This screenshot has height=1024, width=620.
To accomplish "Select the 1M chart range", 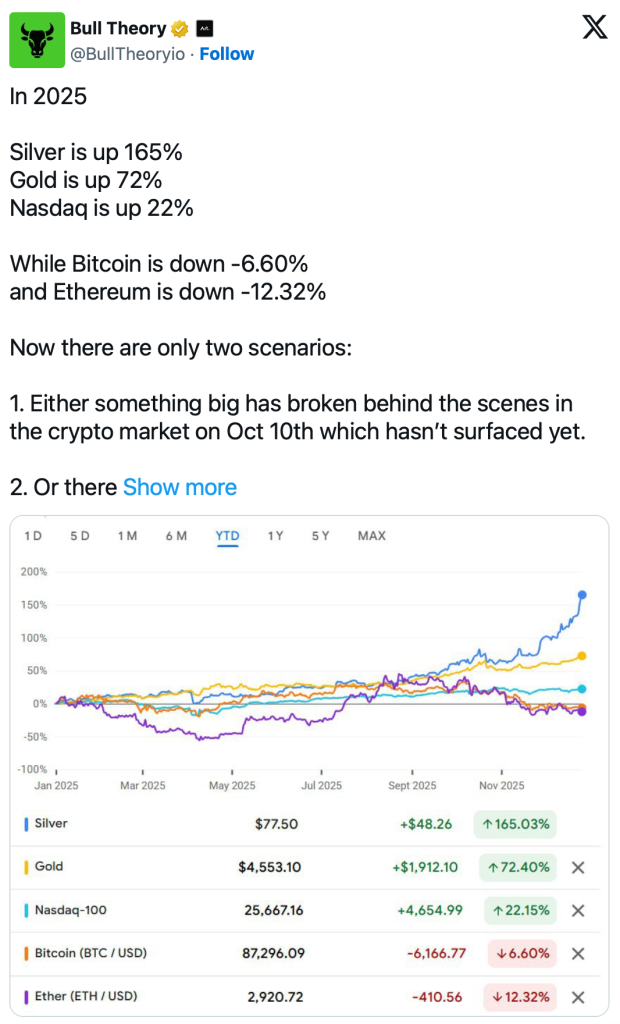I will click(127, 536).
